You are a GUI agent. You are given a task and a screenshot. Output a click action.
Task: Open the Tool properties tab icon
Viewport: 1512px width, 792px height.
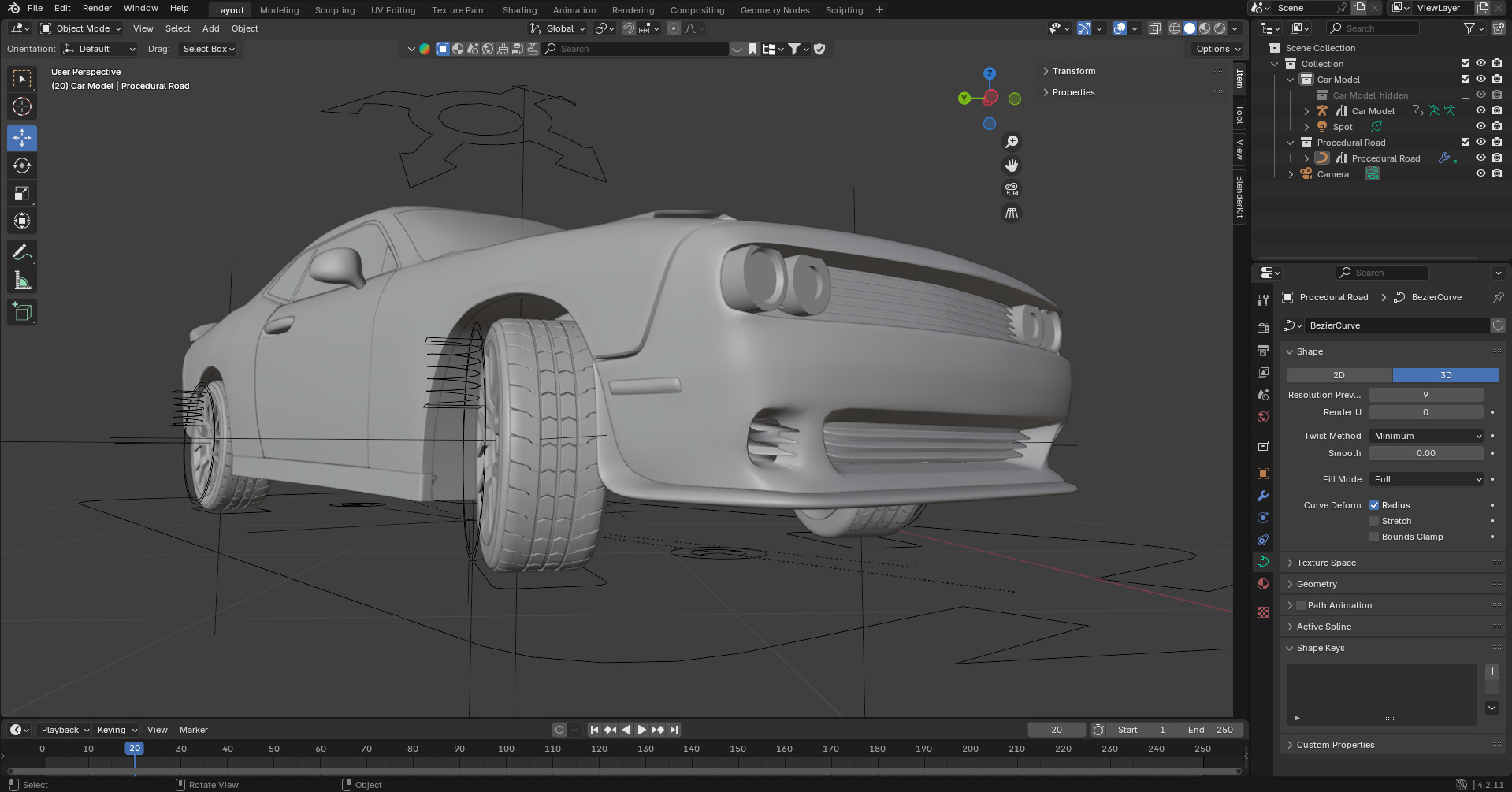(x=1263, y=300)
